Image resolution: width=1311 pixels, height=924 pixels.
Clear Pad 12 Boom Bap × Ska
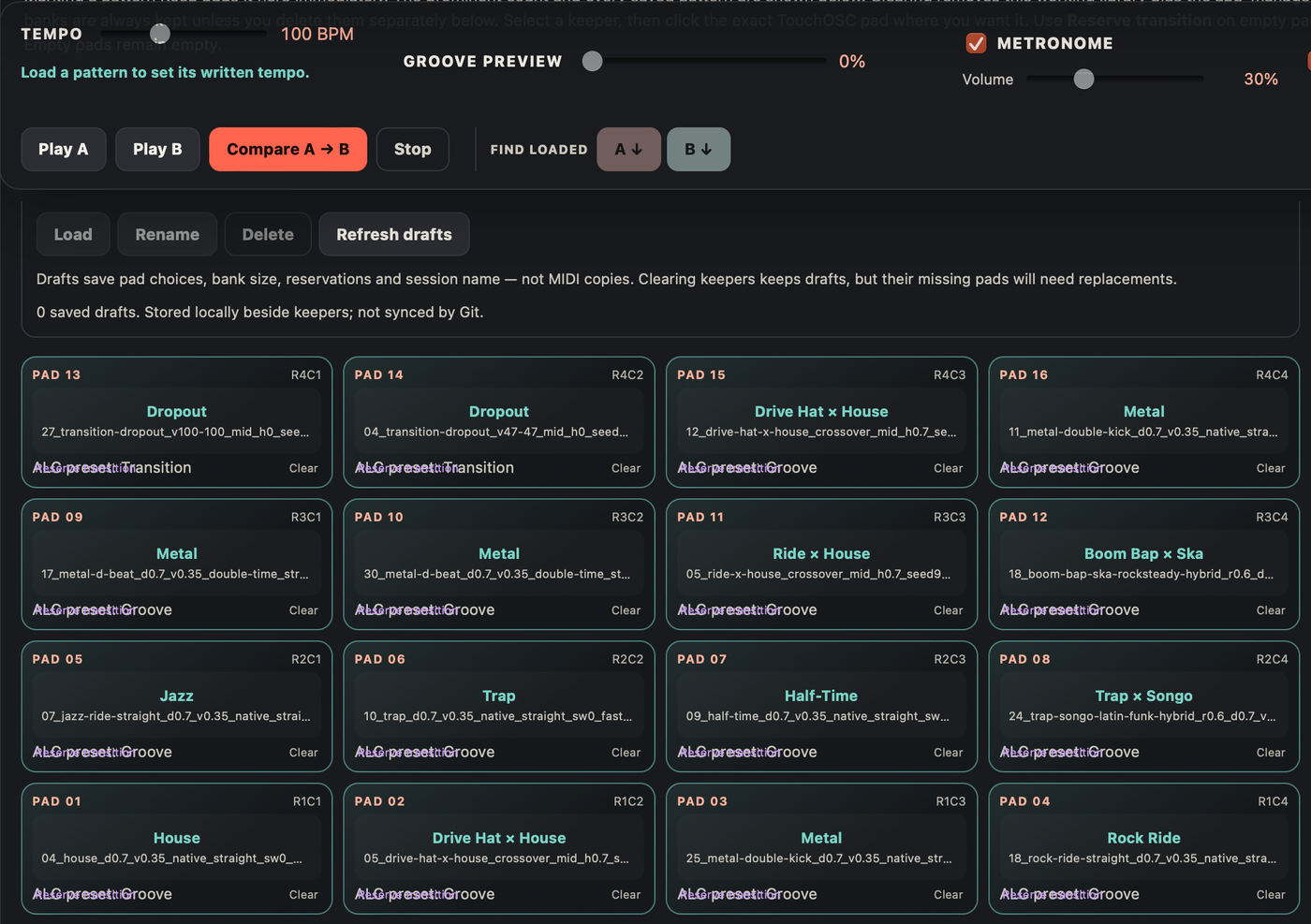point(1271,610)
